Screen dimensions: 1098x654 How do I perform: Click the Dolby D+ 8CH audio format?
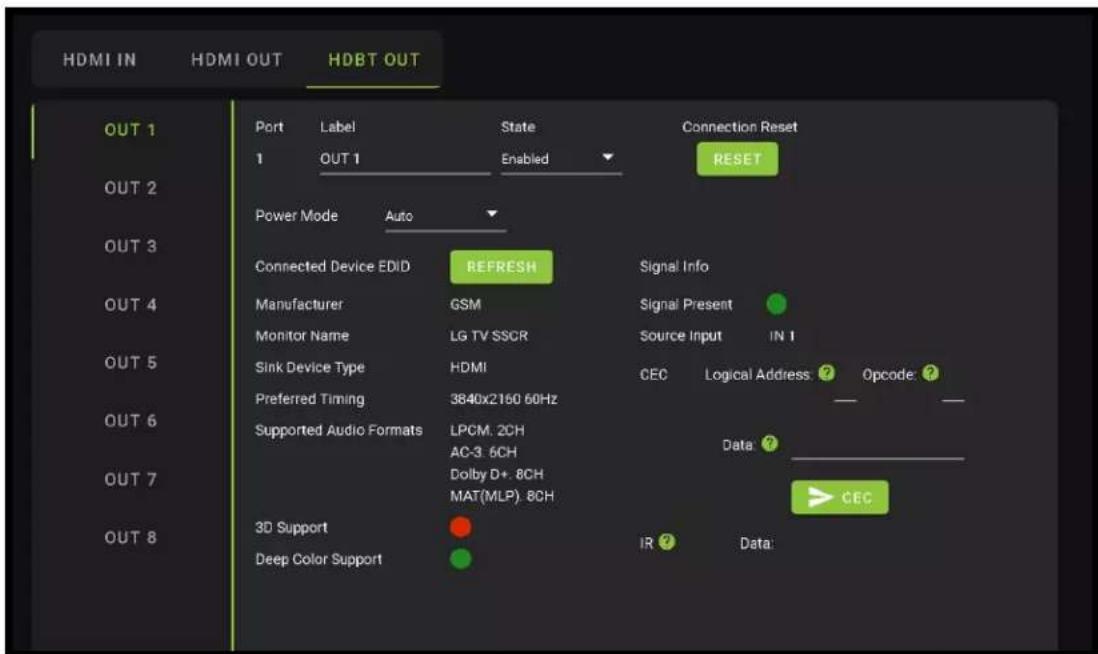(x=496, y=474)
